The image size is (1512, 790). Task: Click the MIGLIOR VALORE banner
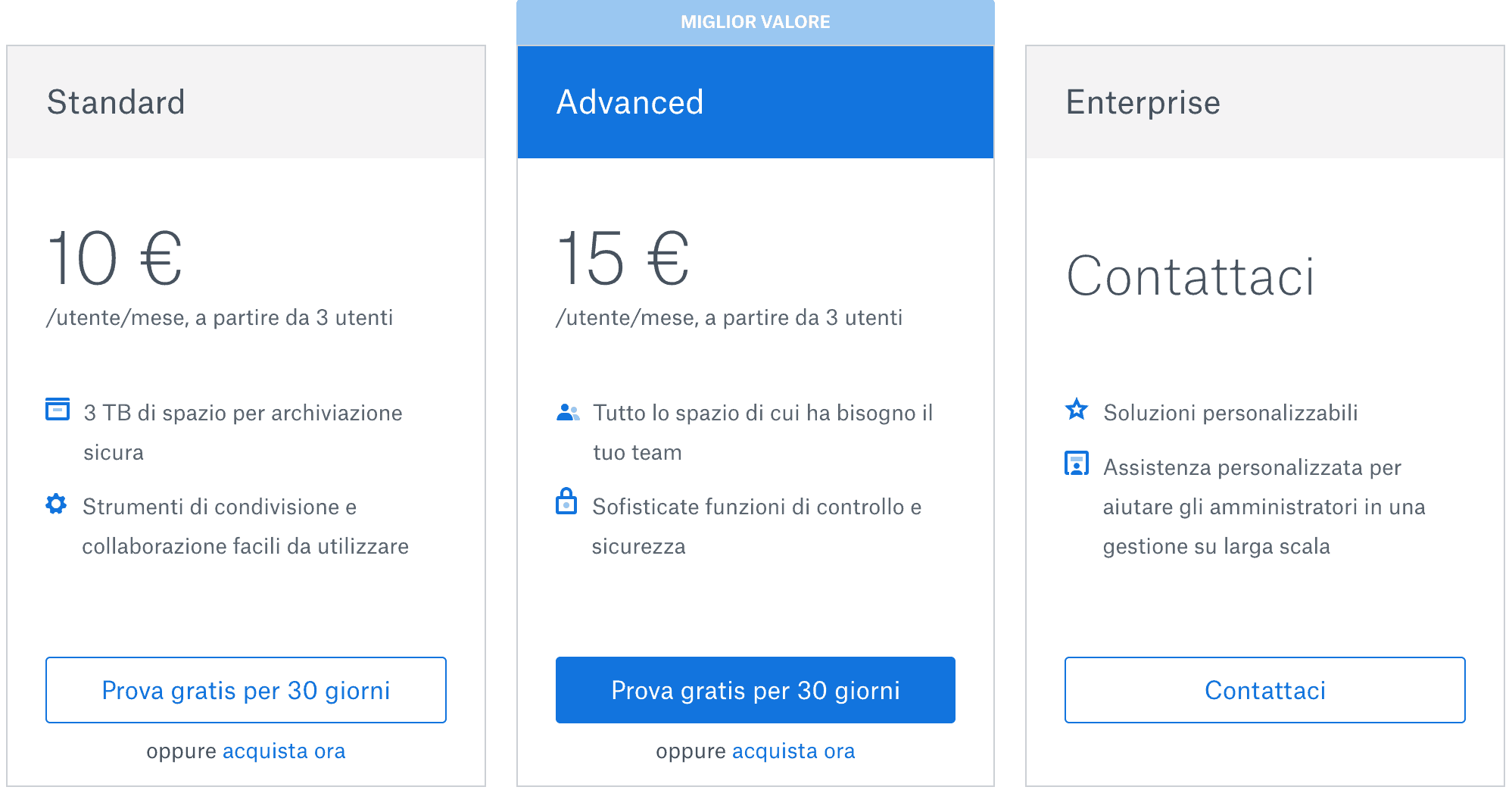coord(755,23)
